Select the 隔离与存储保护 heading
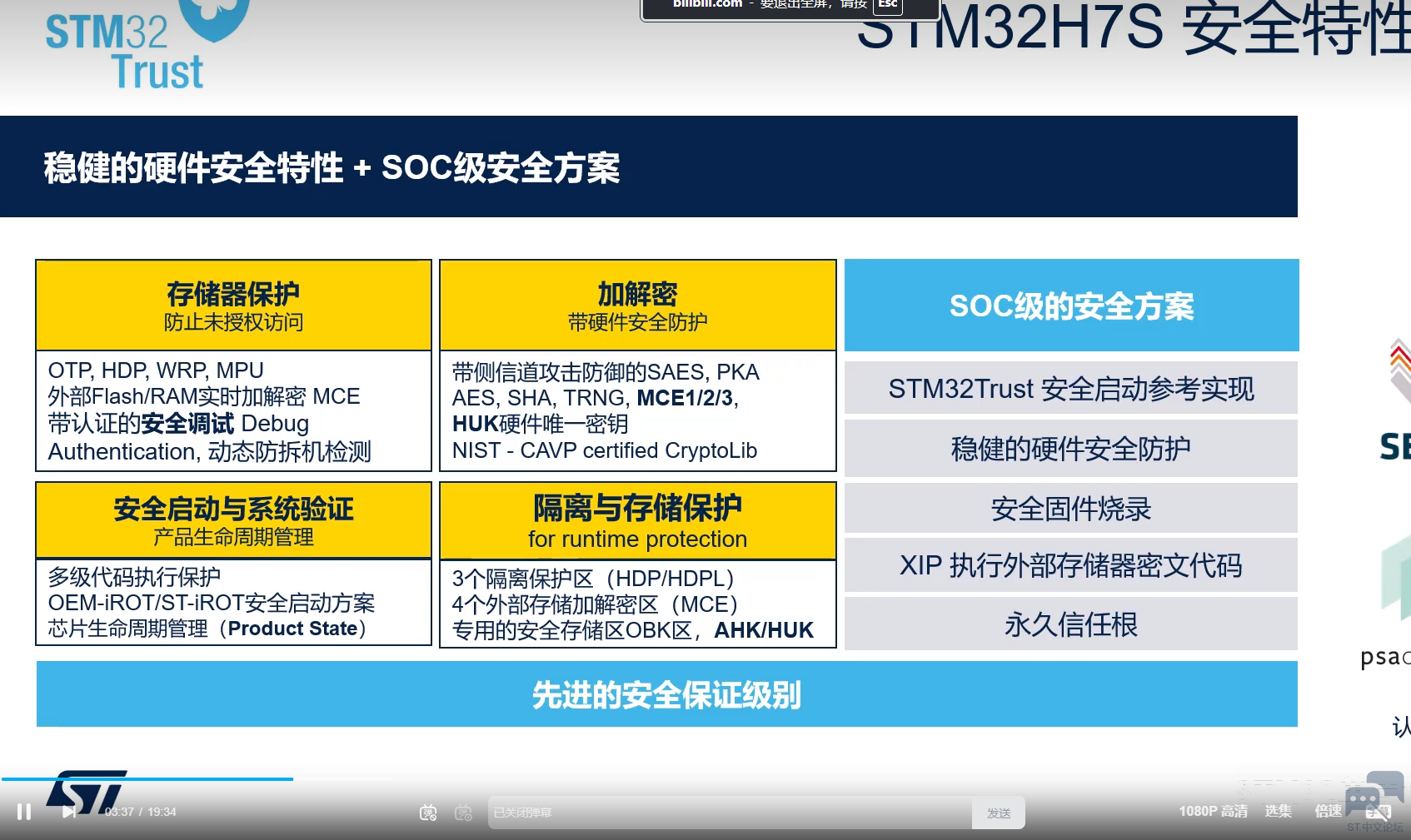This screenshot has height=840, width=1411. pyautogui.click(x=637, y=507)
